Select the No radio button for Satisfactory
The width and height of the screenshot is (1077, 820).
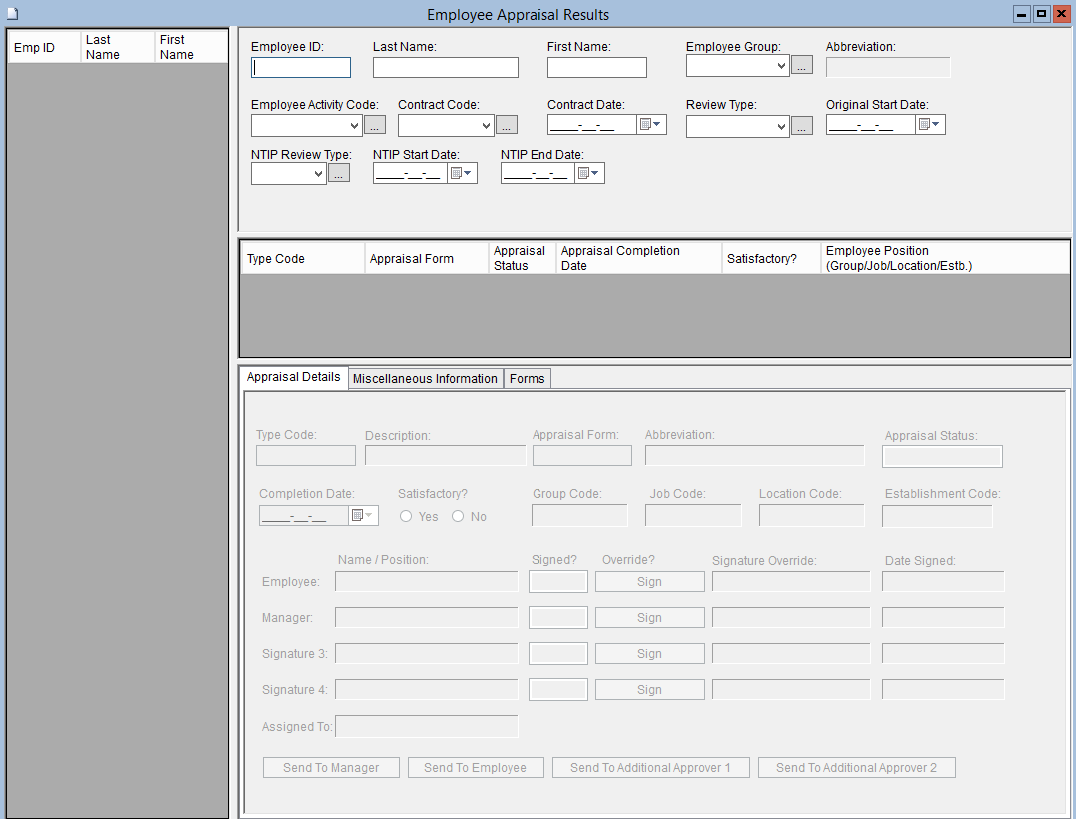458,517
